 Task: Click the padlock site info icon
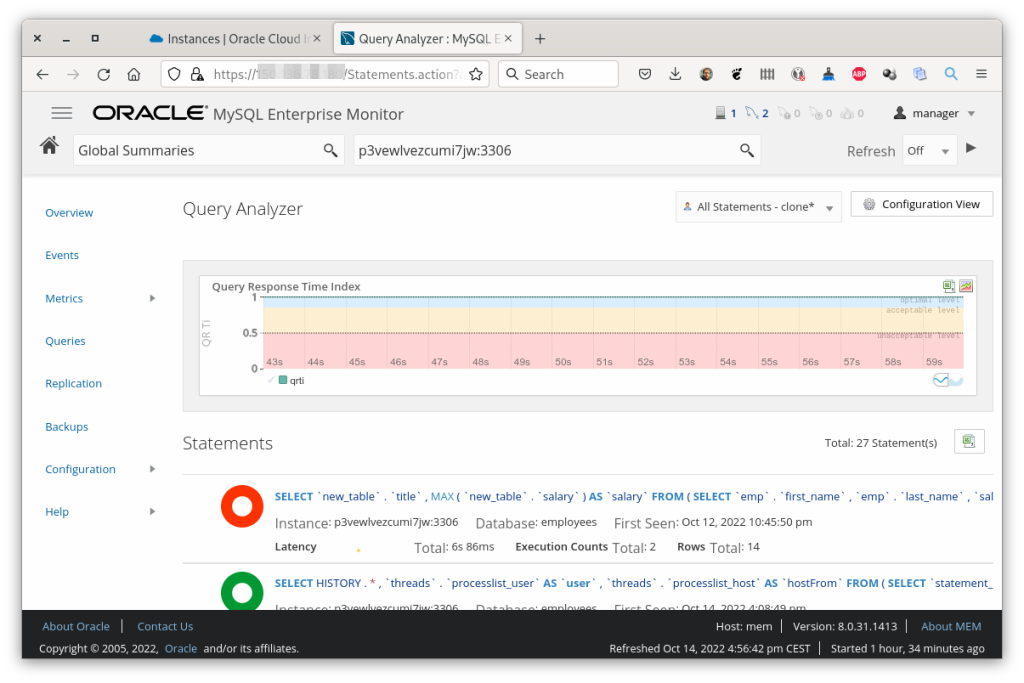197,74
